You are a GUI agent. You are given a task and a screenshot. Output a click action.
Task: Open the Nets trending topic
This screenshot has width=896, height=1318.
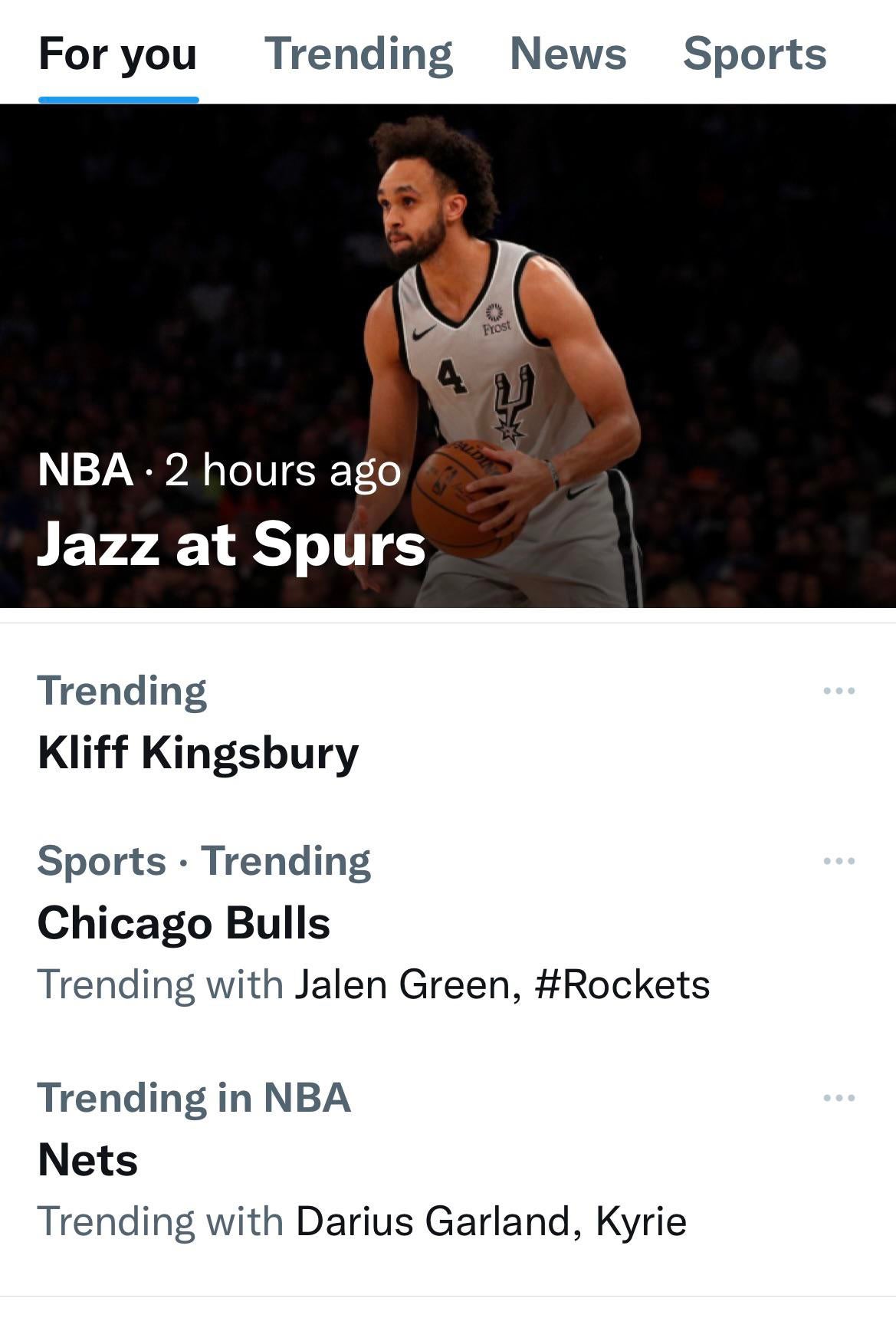tap(88, 1159)
